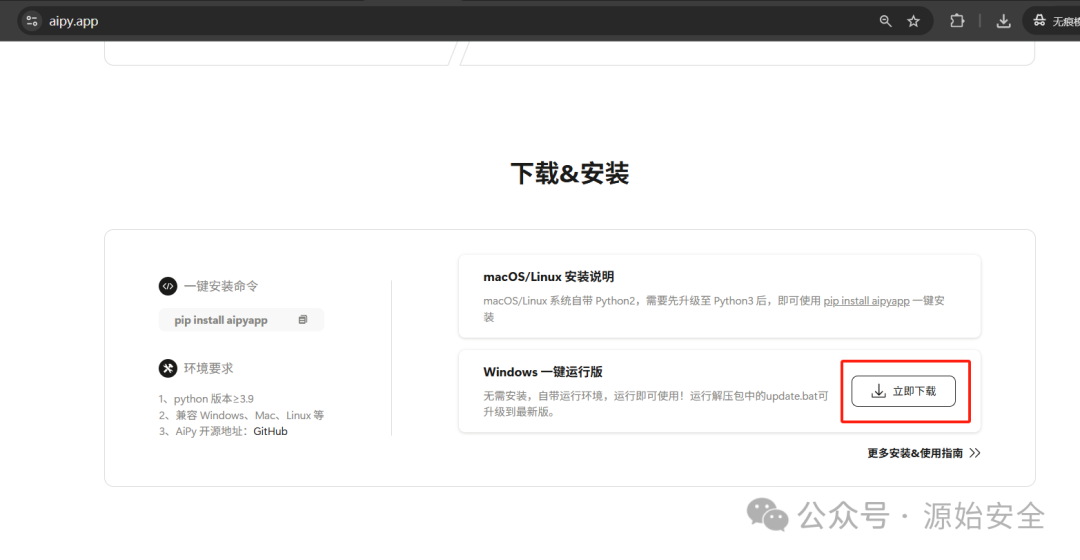The height and width of the screenshot is (560, 1080).
Task: Open the GitHub link
Action: (x=270, y=431)
